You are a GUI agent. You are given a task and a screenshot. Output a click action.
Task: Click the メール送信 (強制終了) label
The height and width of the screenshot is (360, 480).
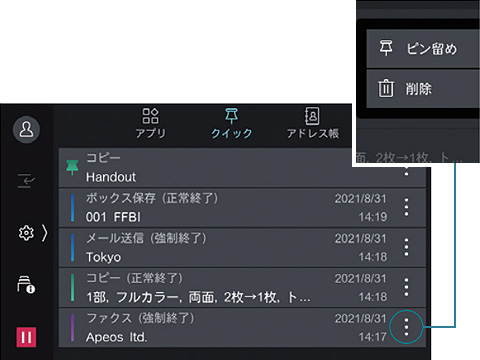tap(146, 238)
